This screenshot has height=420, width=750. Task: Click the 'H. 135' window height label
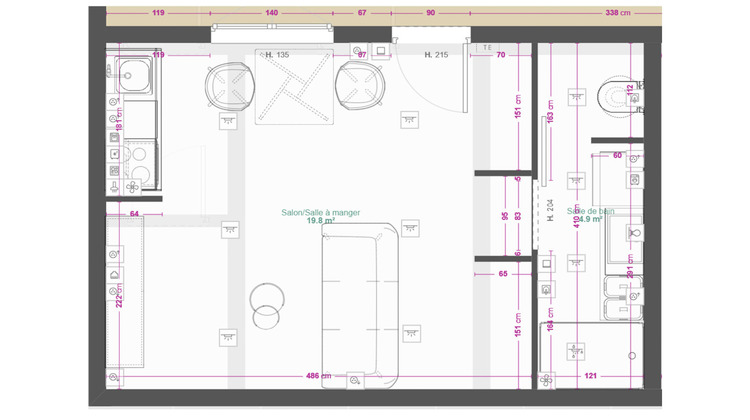pos(277,55)
